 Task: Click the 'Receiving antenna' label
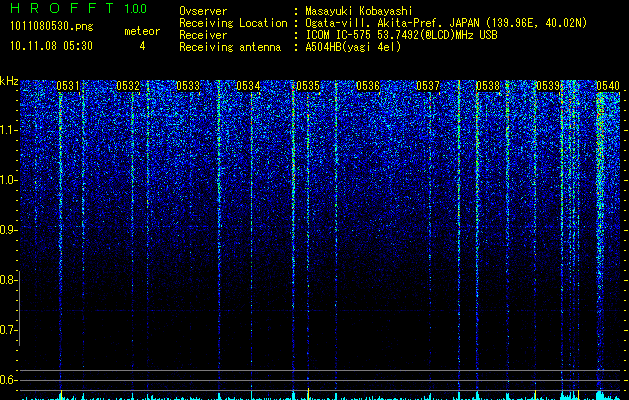pos(230,47)
